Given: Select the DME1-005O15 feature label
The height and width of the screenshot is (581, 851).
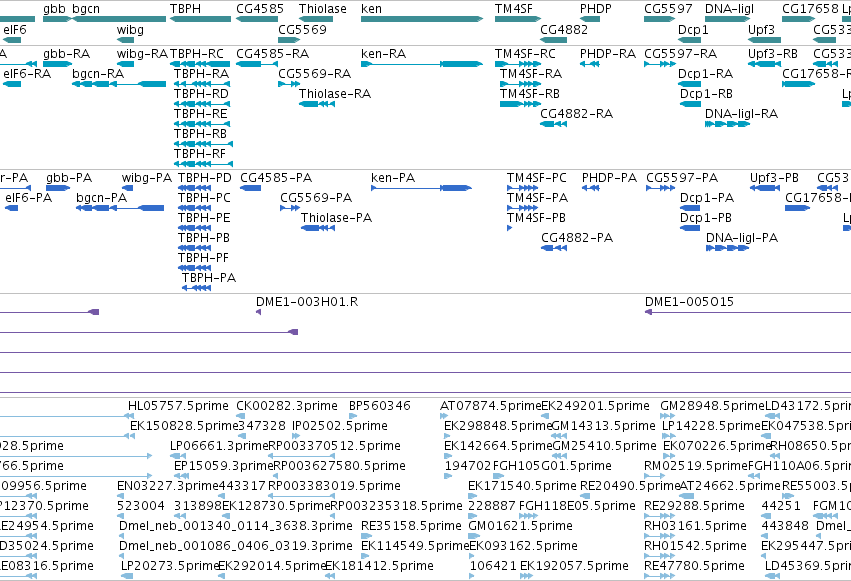Looking at the screenshot, I should pyautogui.click(x=689, y=302).
